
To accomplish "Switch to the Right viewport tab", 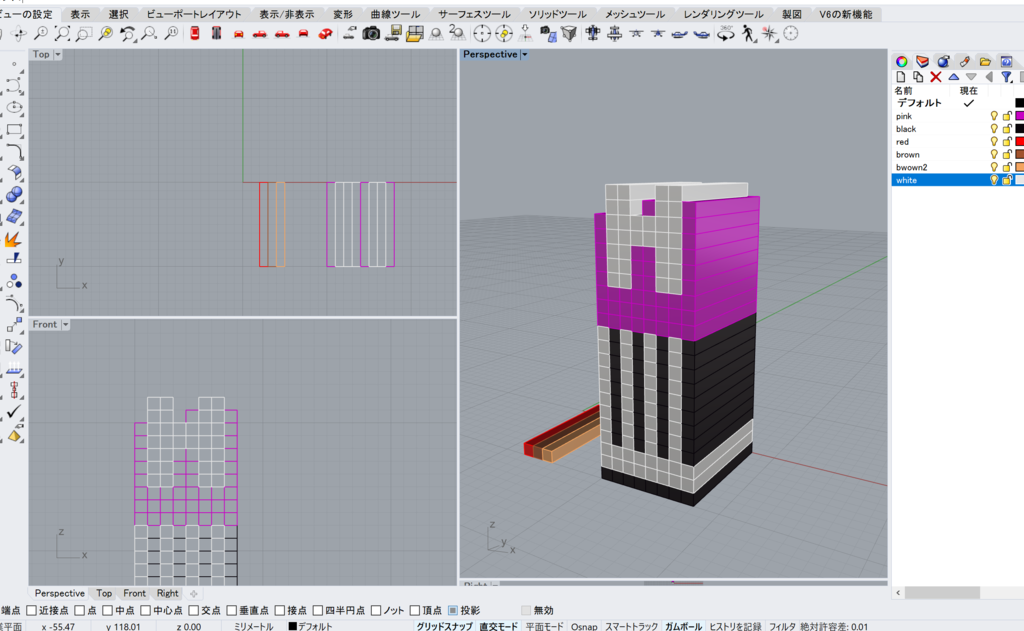I will [167, 593].
